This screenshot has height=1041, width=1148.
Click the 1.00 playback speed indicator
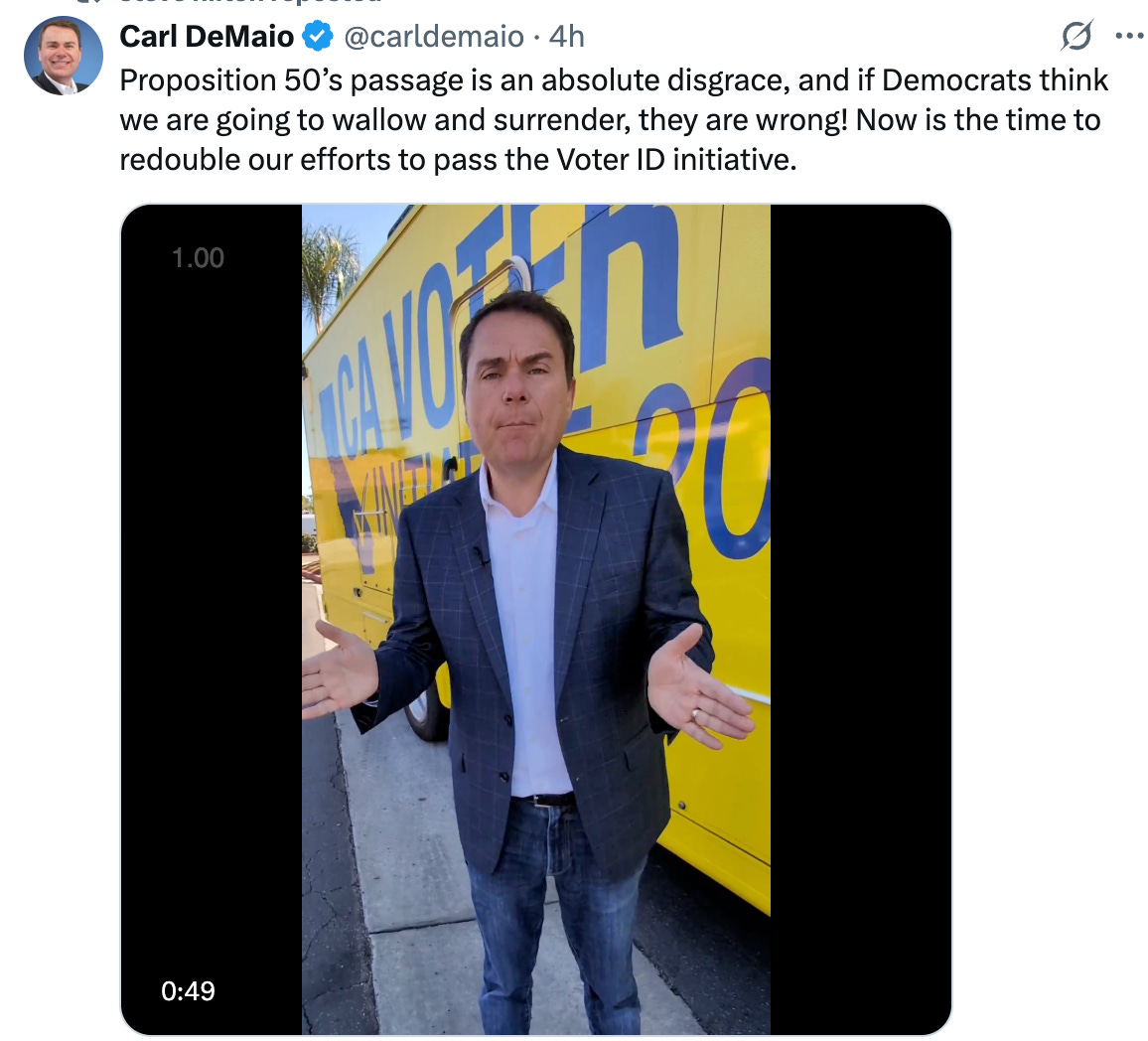click(x=198, y=257)
